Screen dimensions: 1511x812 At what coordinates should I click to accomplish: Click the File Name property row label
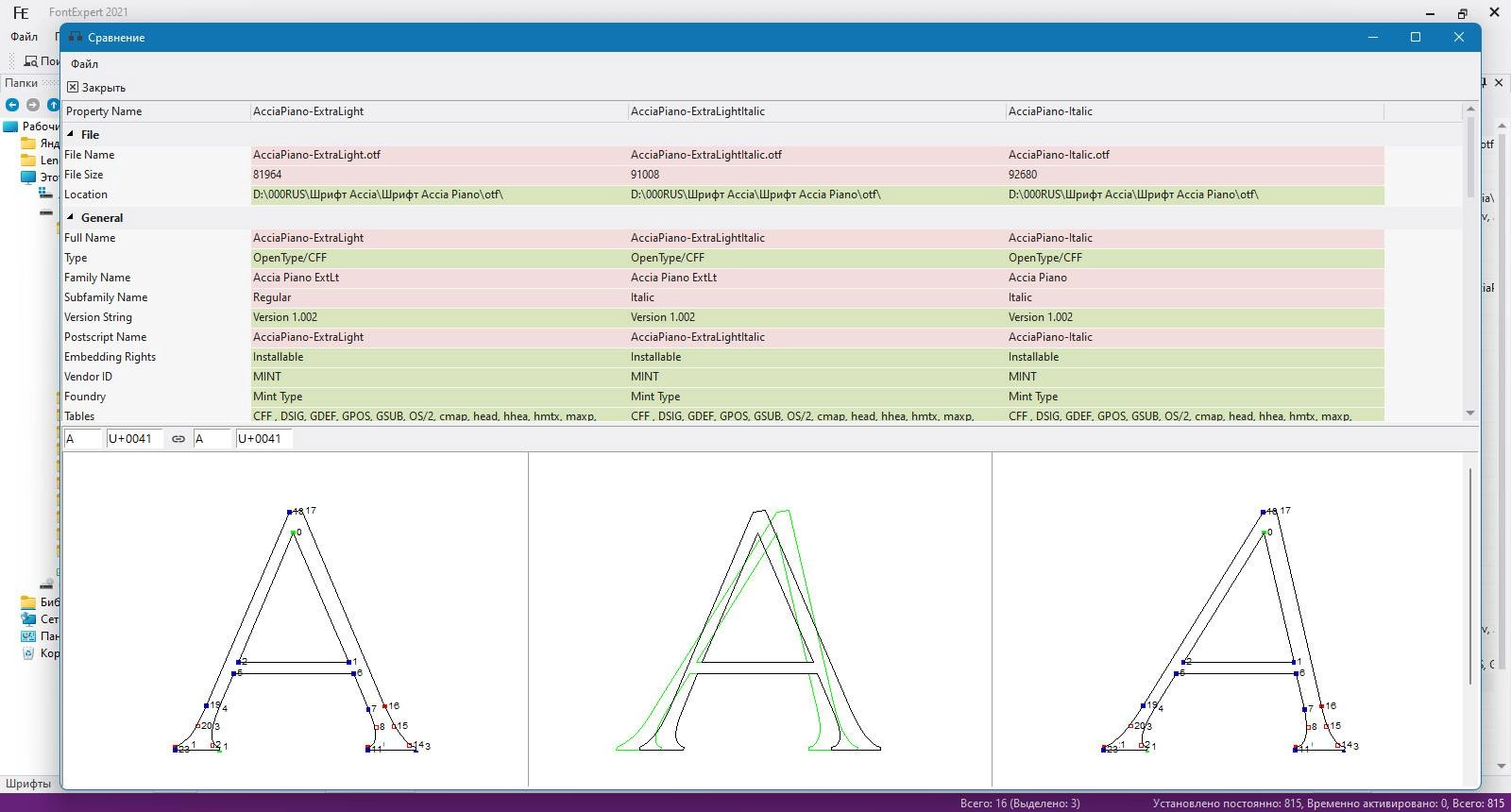89,155
